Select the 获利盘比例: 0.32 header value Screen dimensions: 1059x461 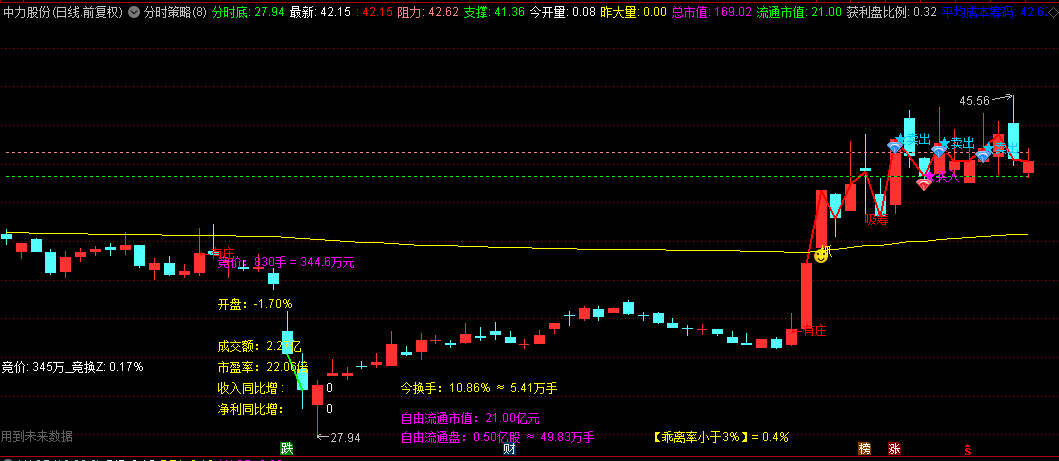(892, 12)
